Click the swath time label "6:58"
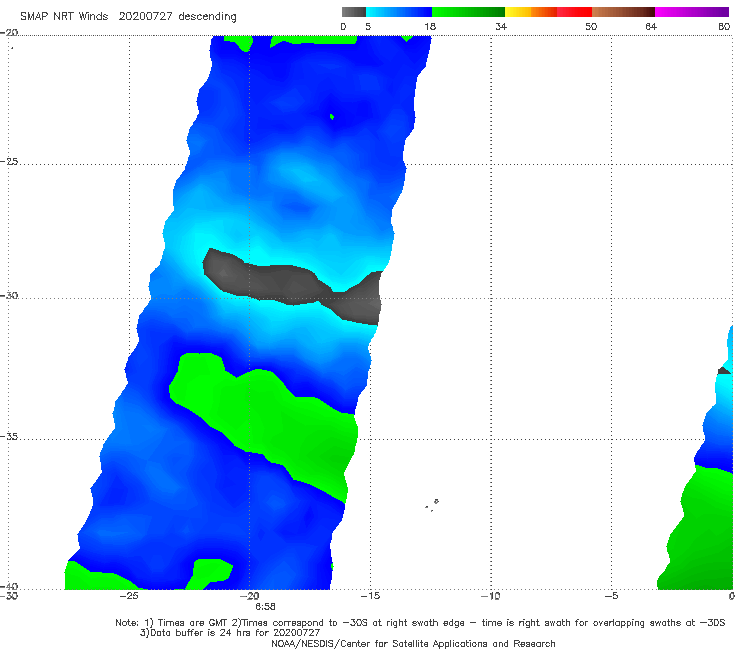740x650 pixels. [265, 607]
